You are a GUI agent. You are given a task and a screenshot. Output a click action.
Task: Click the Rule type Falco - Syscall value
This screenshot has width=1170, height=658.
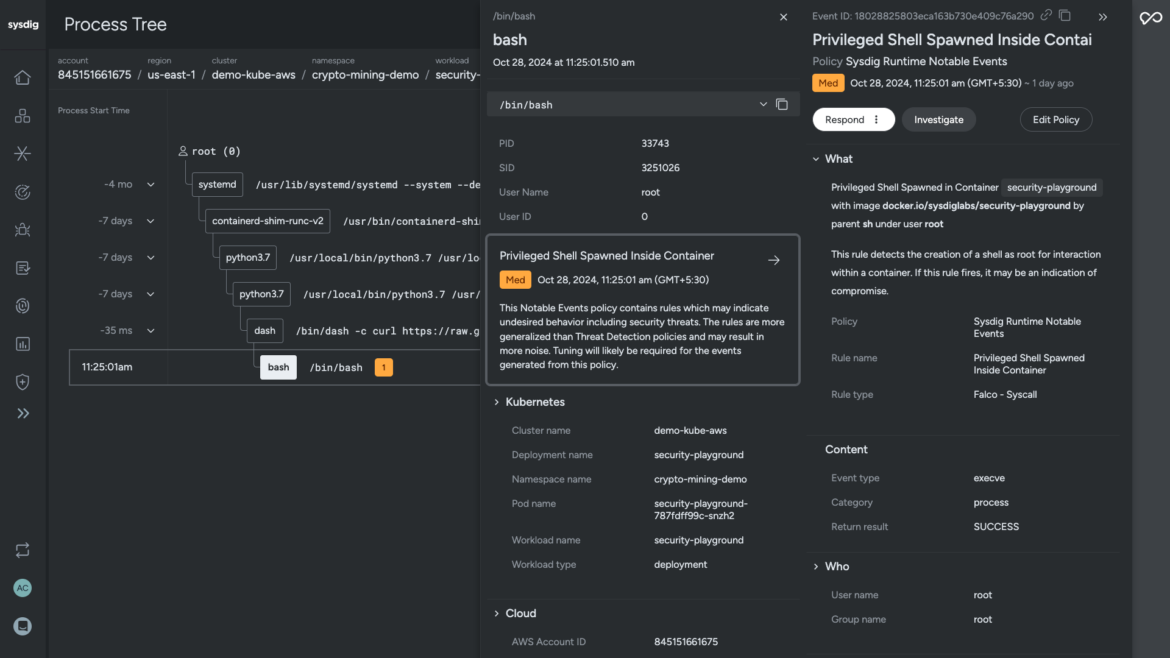coord(1005,395)
